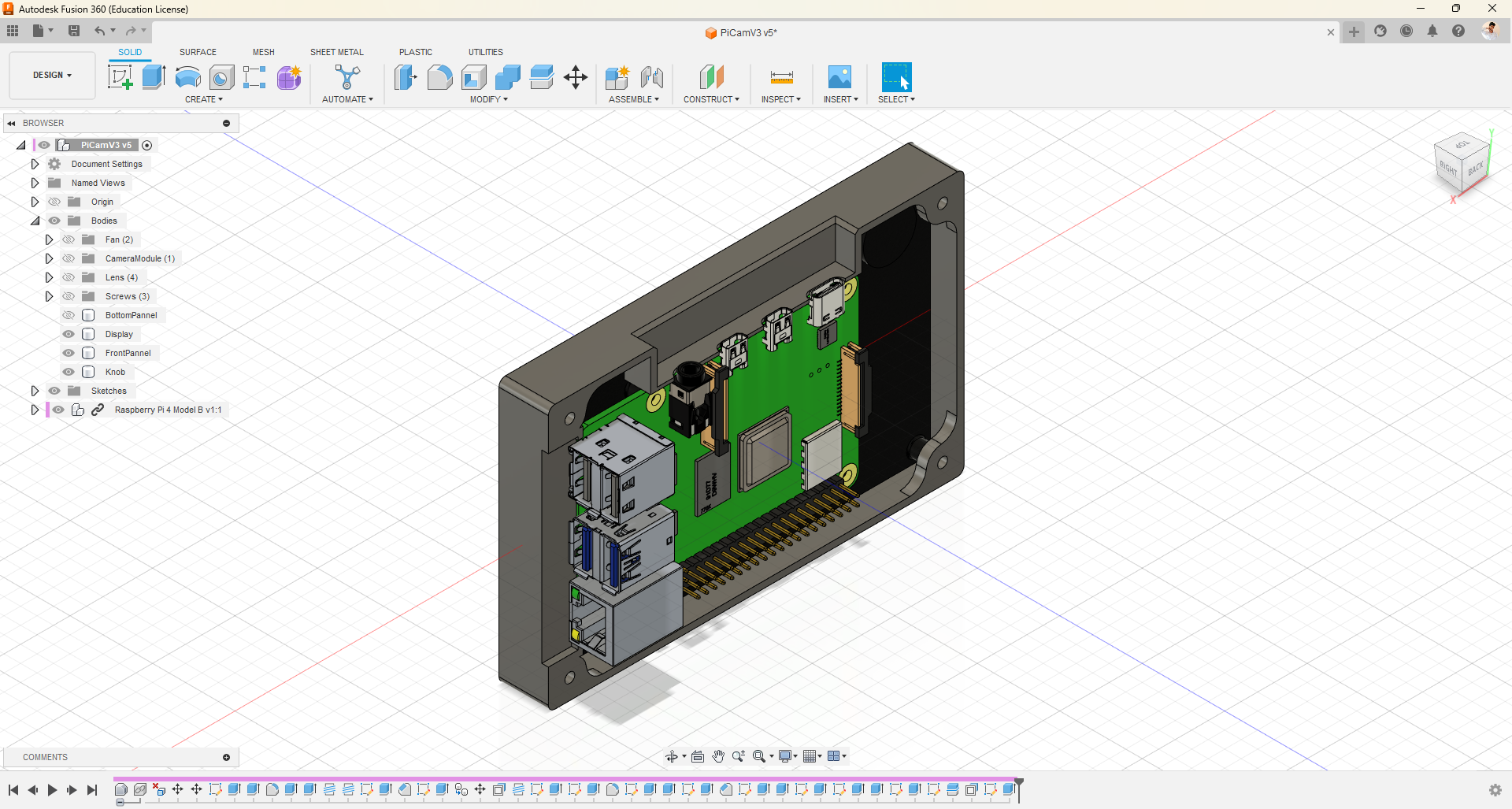This screenshot has height=809, width=1512.
Task: Click the Select tool icon
Action: tap(896, 77)
